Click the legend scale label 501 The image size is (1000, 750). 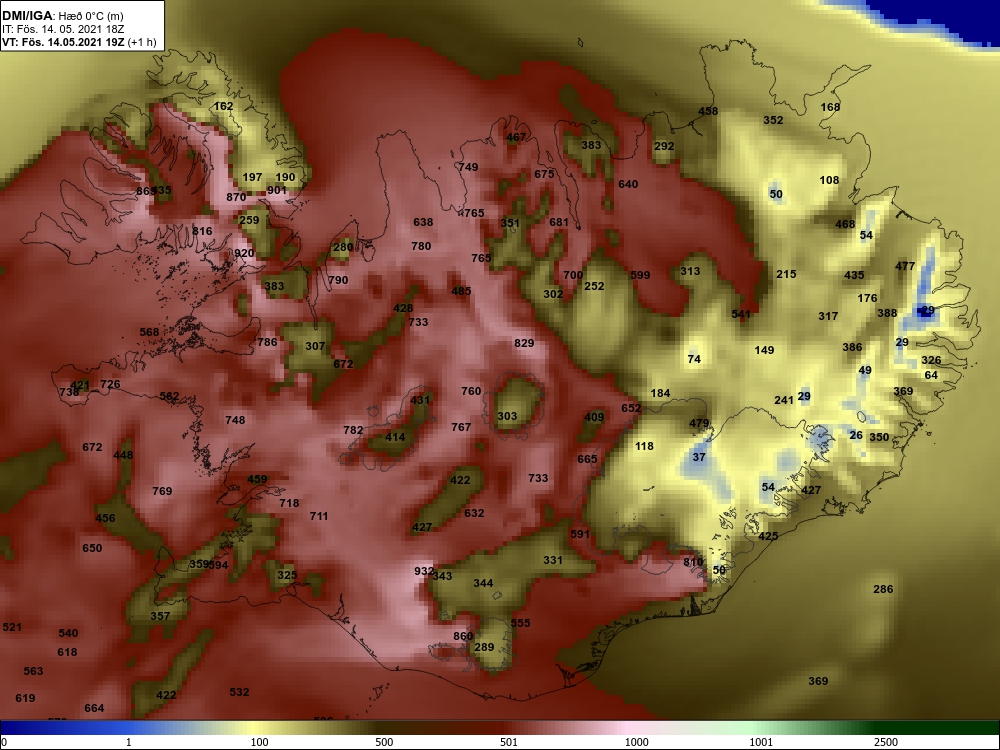pyautogui.click(x=509, y=742)
